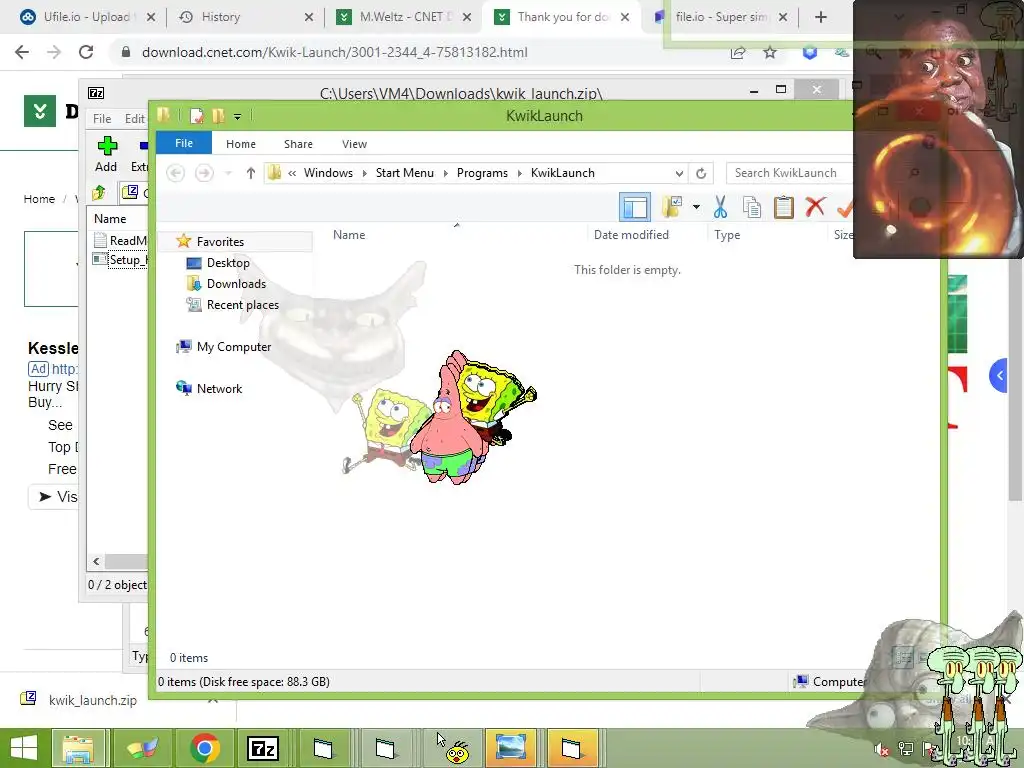Select Downloads in navigation pane
This screenshot has width=1024, height=768.
pos(236,283)
